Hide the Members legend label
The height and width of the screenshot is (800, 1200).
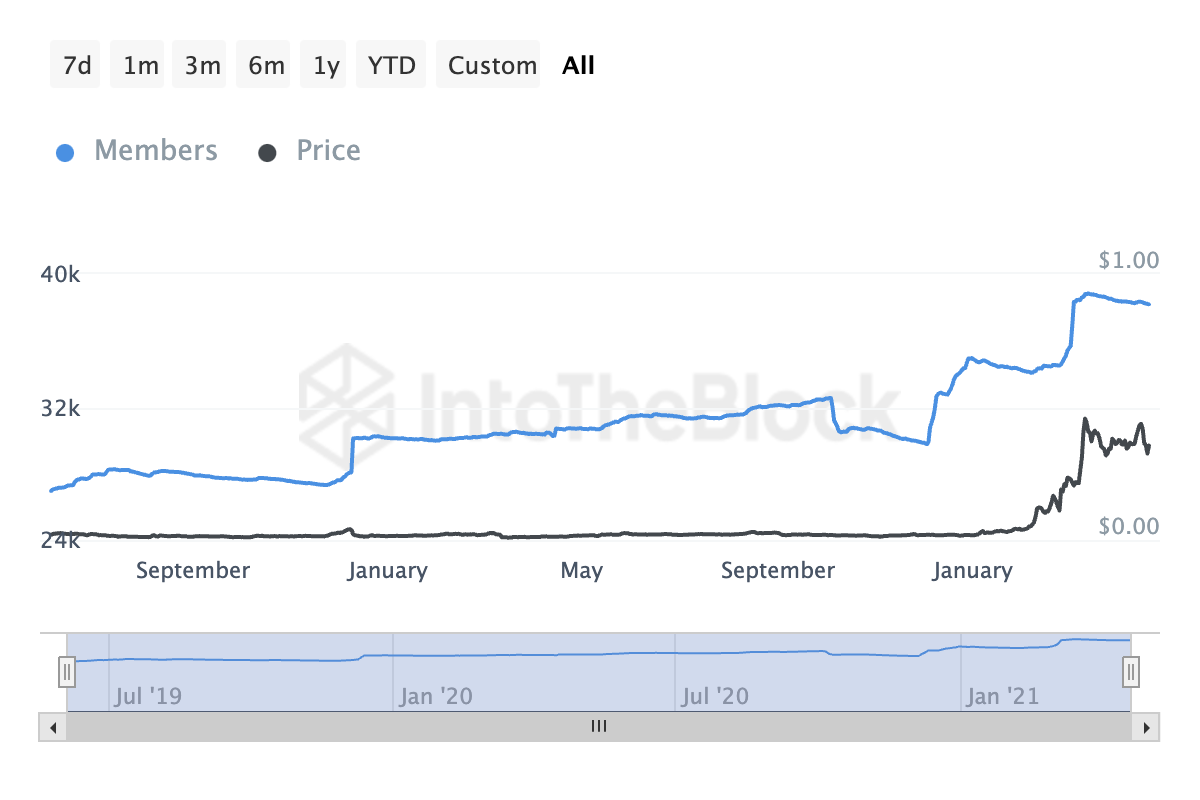pyautogui.click(x=155, y=151)
